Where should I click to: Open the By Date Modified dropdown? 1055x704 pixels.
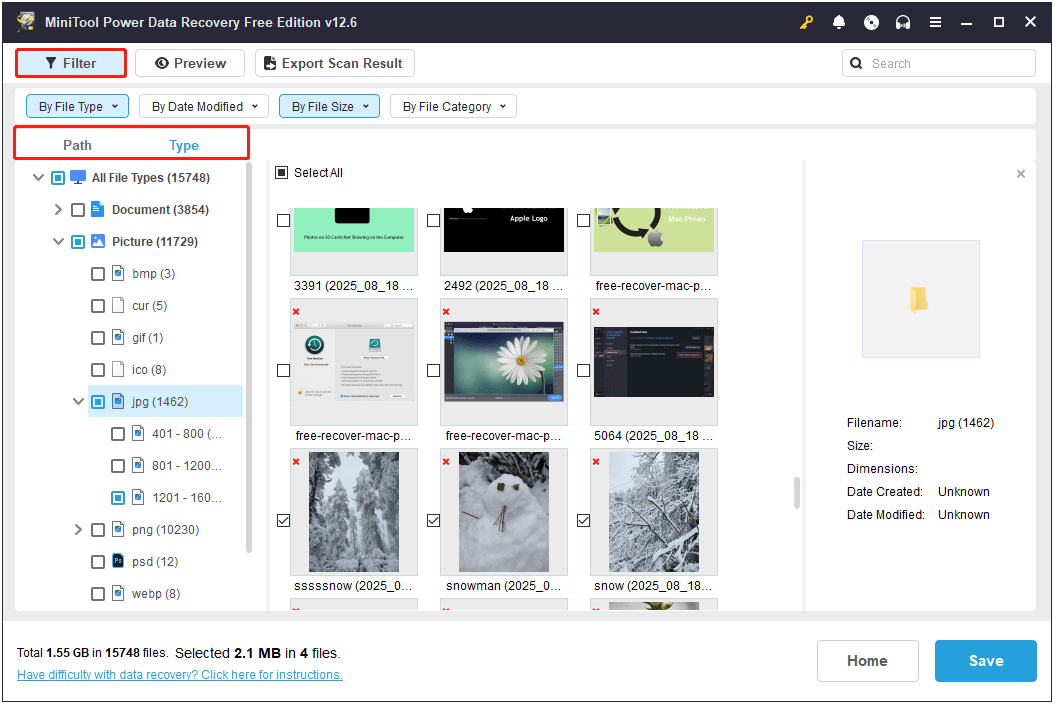[x=203, y=105]
